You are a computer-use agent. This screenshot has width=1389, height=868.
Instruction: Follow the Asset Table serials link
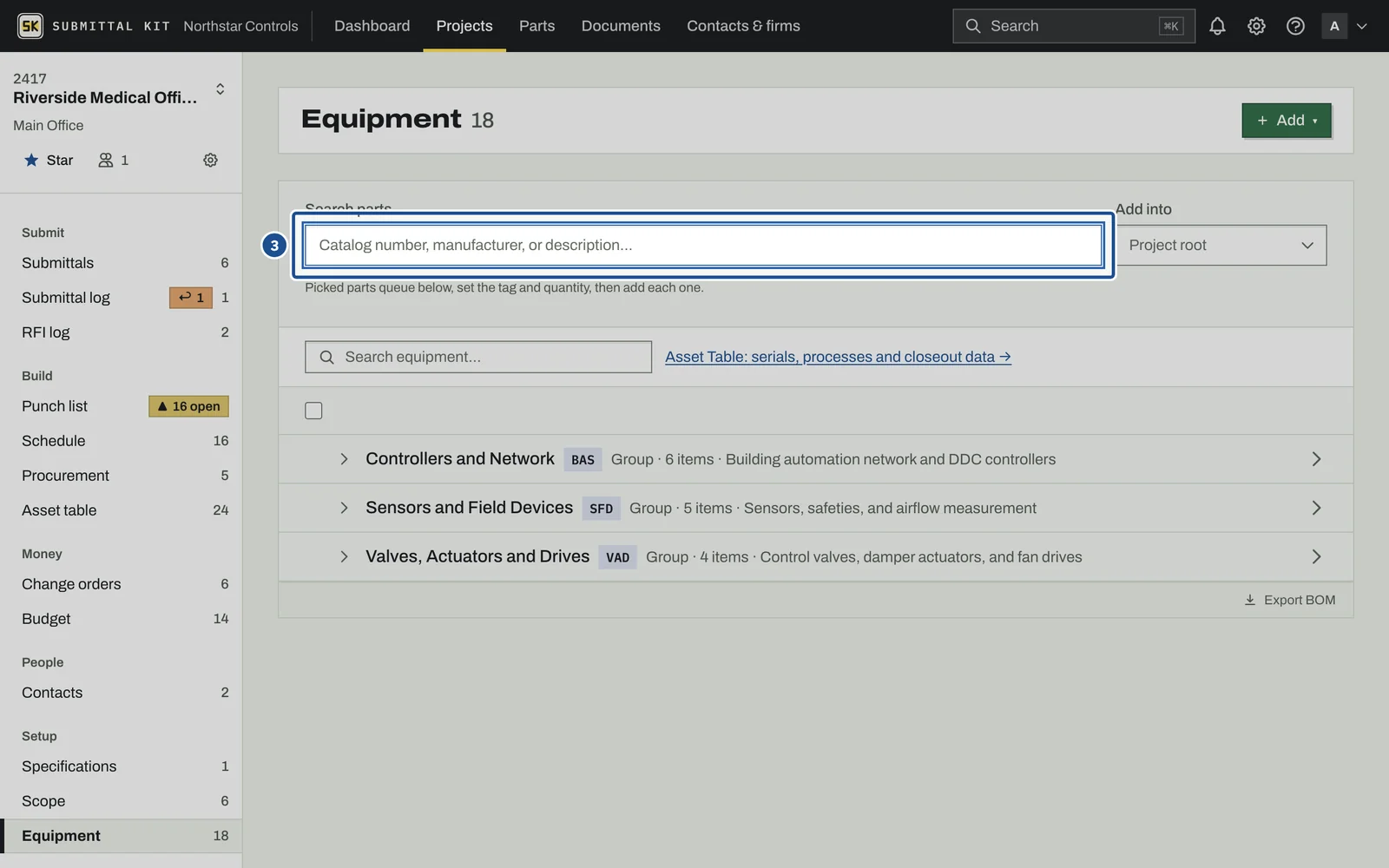point(838,357)
